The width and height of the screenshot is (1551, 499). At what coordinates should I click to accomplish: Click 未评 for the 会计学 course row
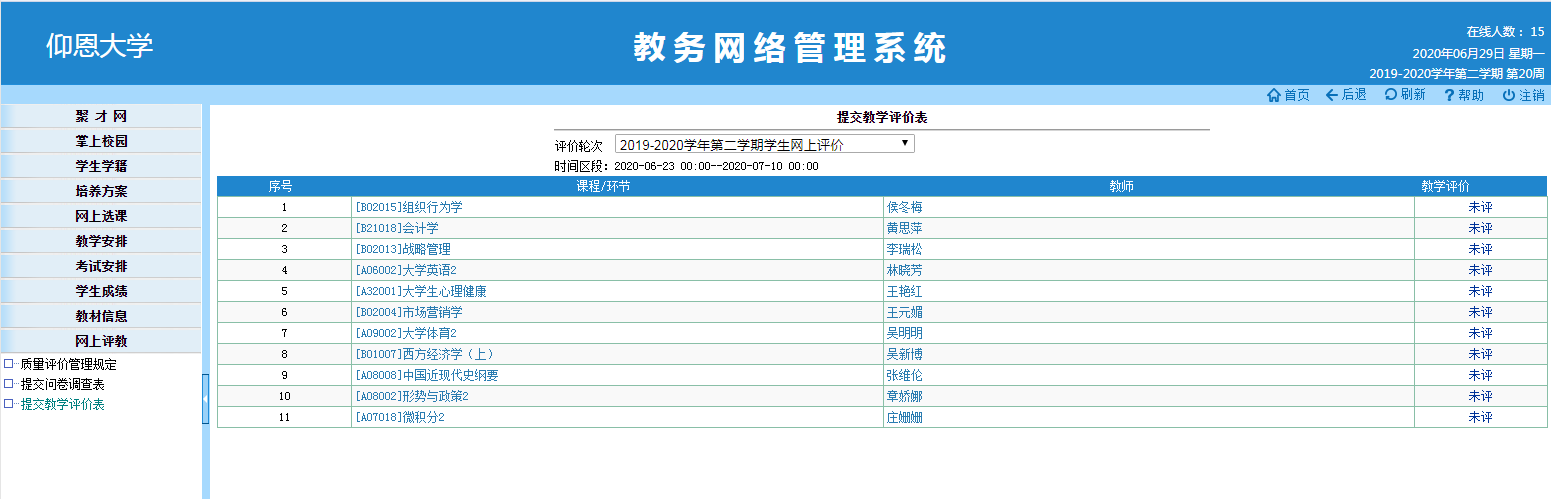coord(1480,228)
